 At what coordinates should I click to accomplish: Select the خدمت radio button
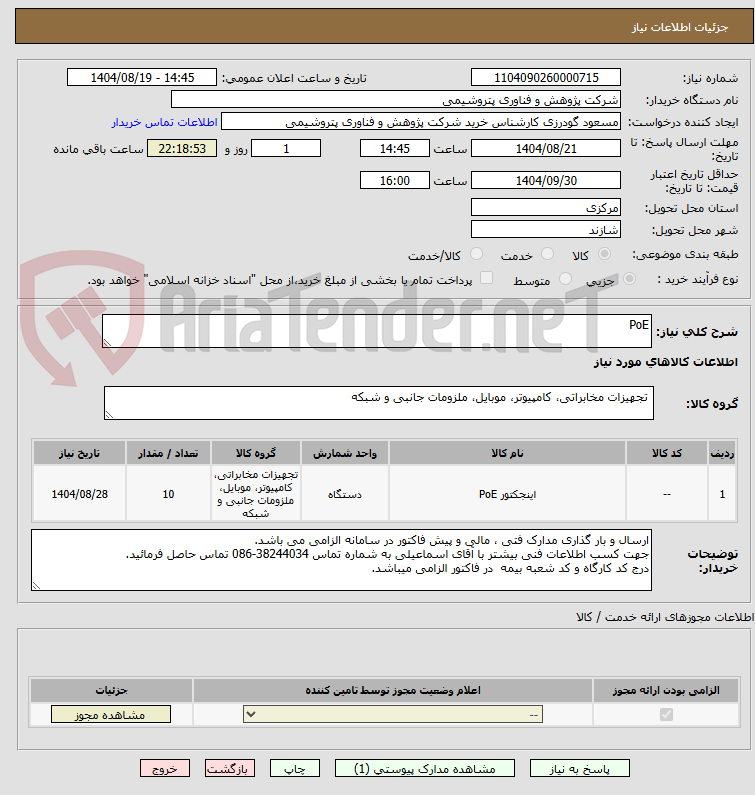click(x=547, y=254)
